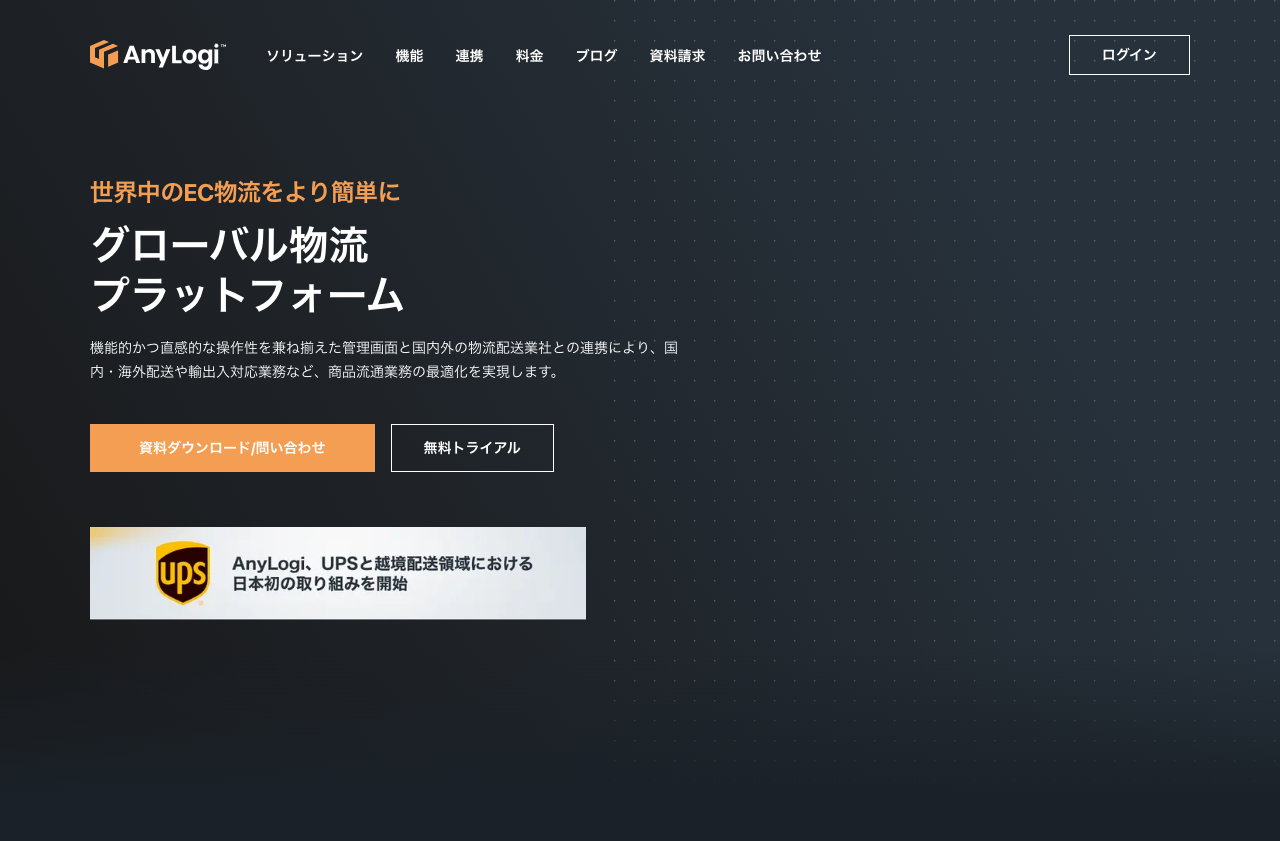Viewport: 1280px width, 841px height.
Task: Open the ブログ section
Action: coord(596,56)
